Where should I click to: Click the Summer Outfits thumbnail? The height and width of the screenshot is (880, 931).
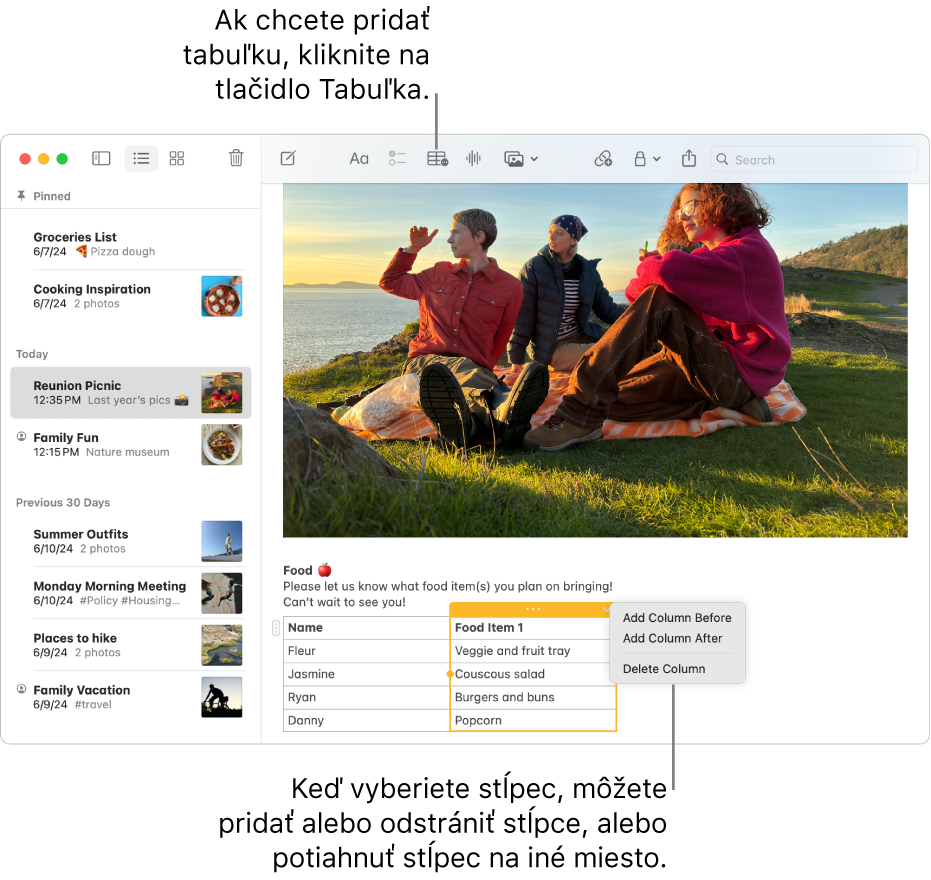[221, 541]
